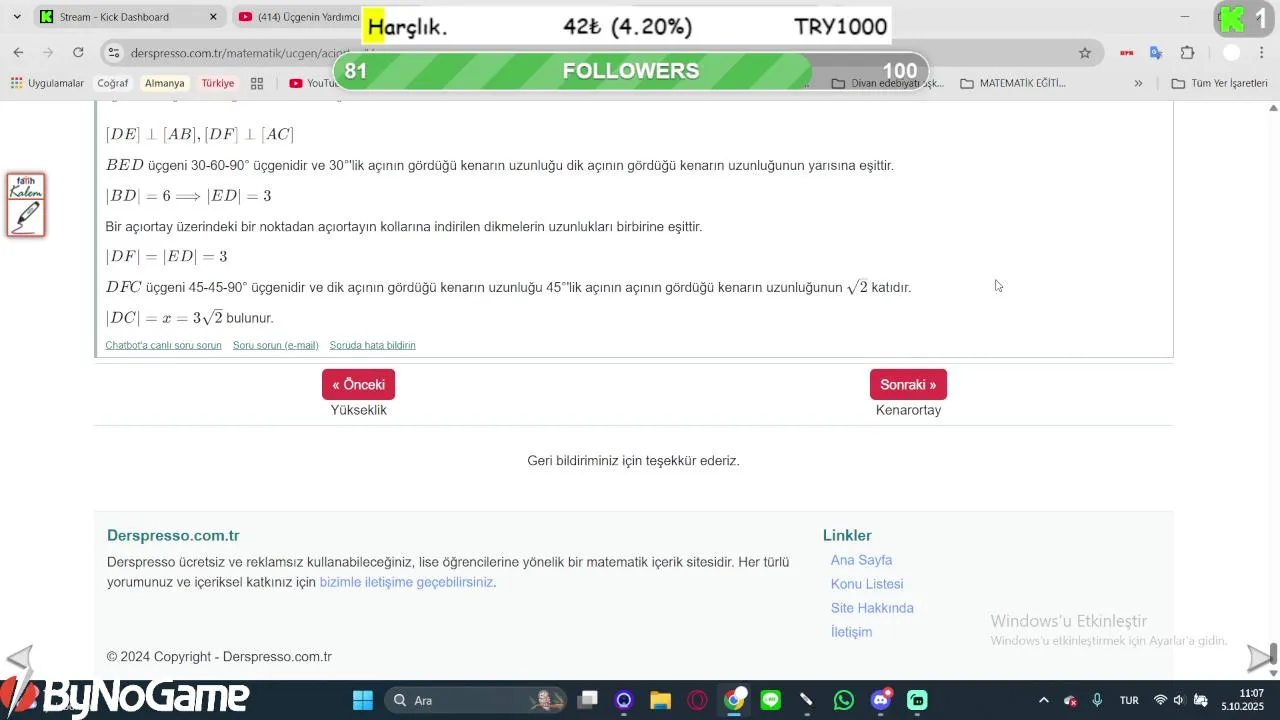Open Ana Sayfa footer link
This screenshot has height=720, width=1280.
pyautogui.click(x=861, y=560)
